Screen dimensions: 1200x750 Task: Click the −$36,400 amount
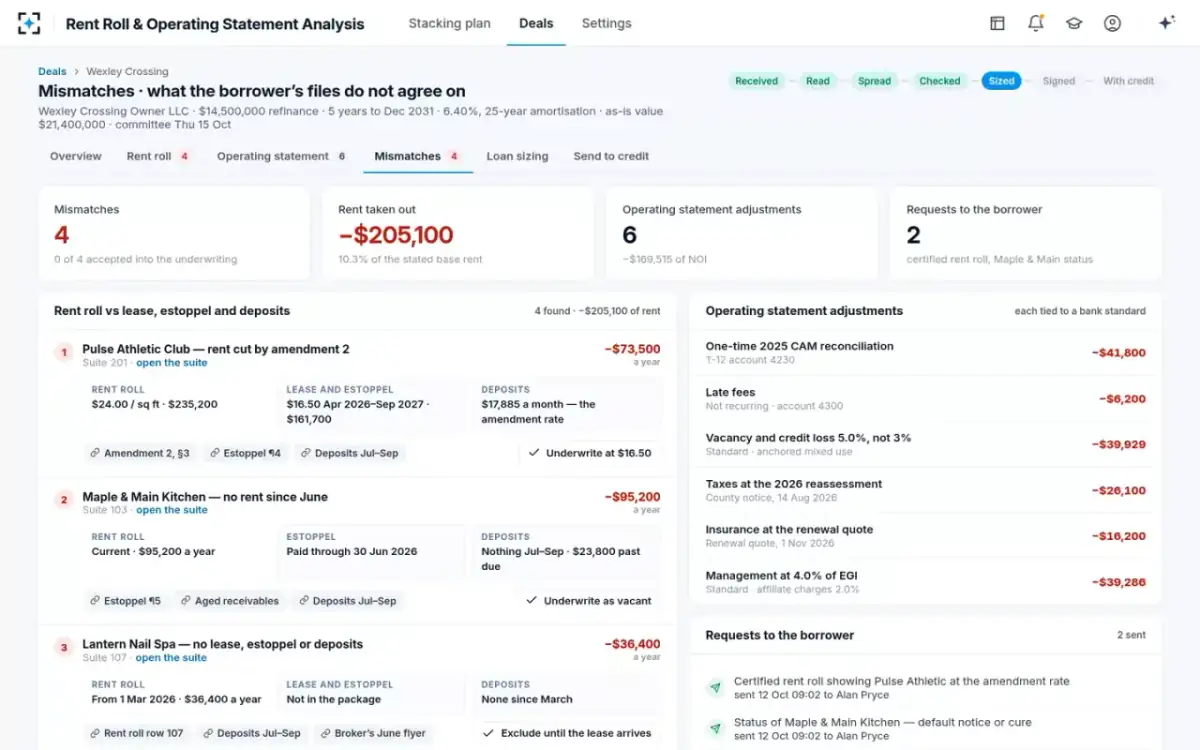[632, 644]
